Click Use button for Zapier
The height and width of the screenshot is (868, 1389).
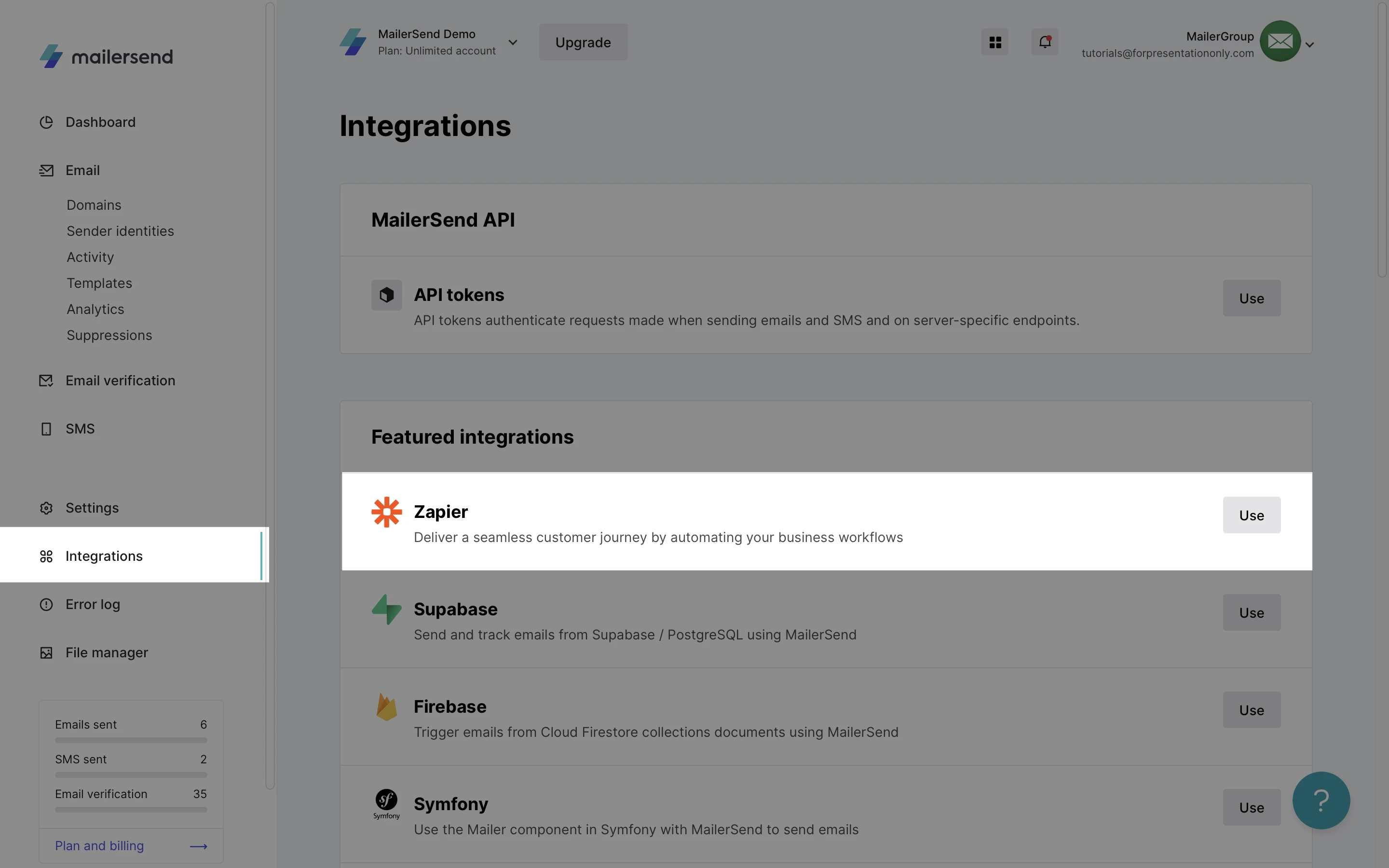tap(1251, 515)
